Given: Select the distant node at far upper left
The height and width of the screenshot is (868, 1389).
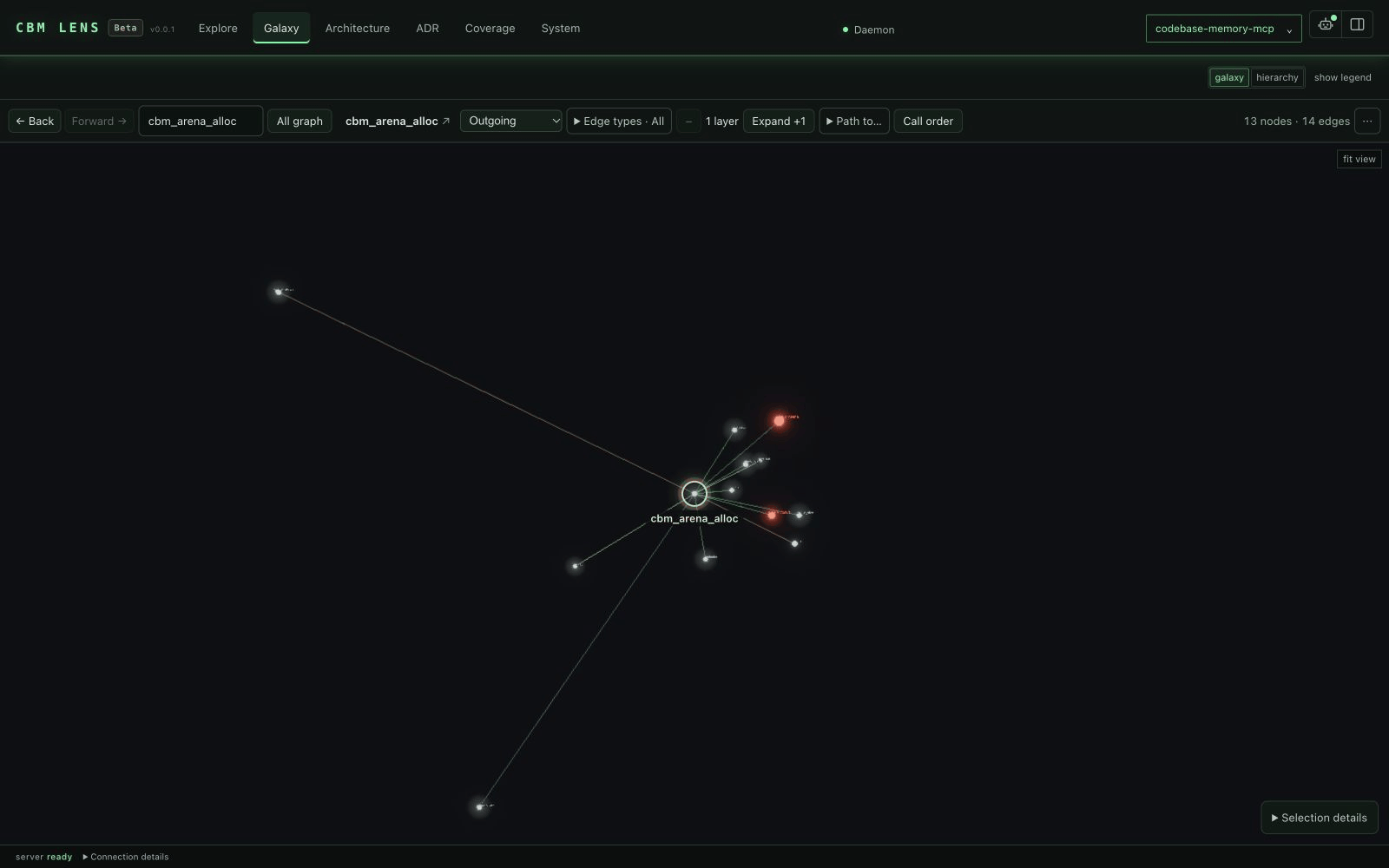Looking at the screenshot, I should point(279,292).
